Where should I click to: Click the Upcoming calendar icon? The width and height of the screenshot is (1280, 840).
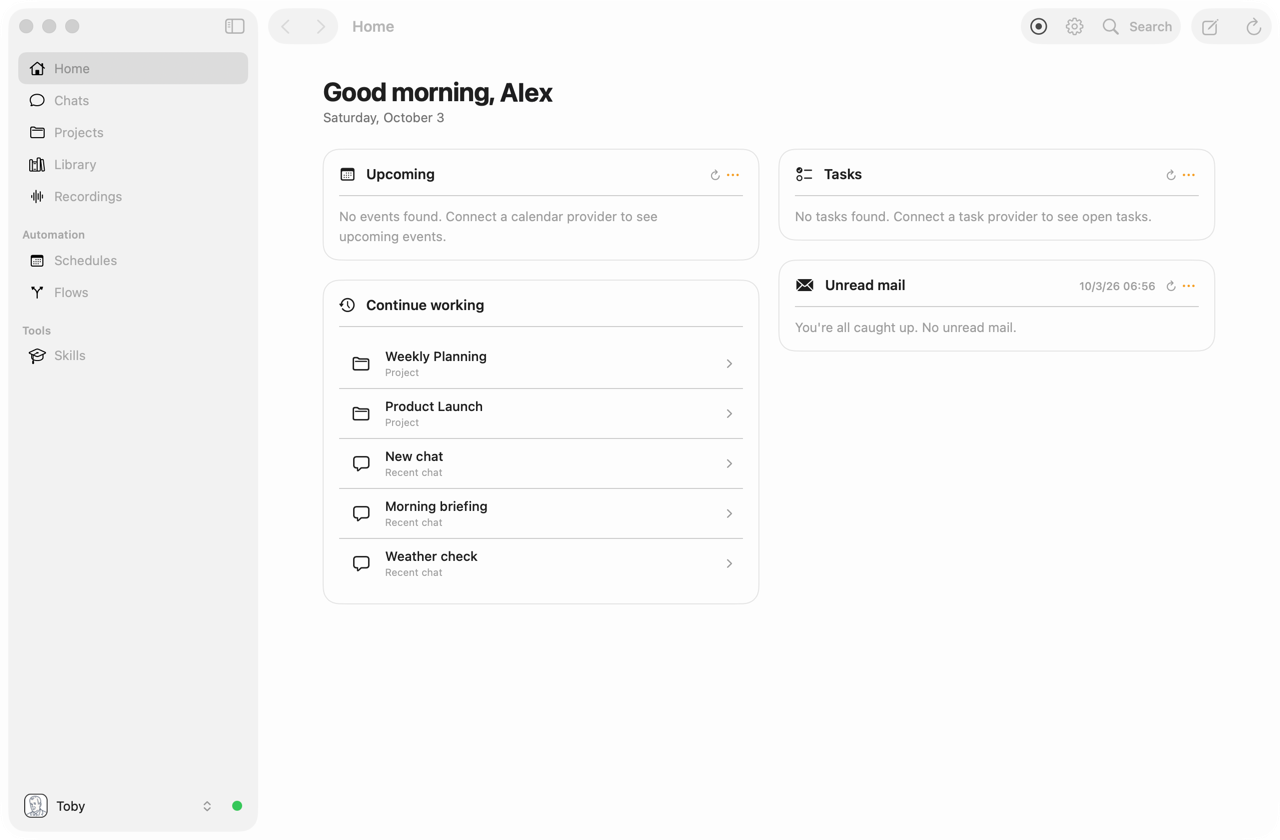347,174
